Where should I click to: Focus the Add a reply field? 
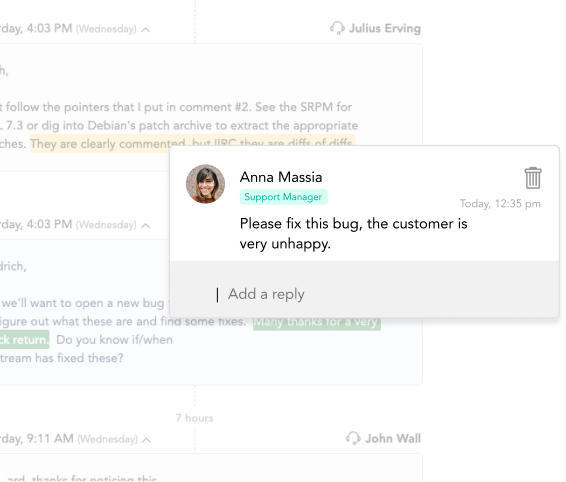pos(364,294)
